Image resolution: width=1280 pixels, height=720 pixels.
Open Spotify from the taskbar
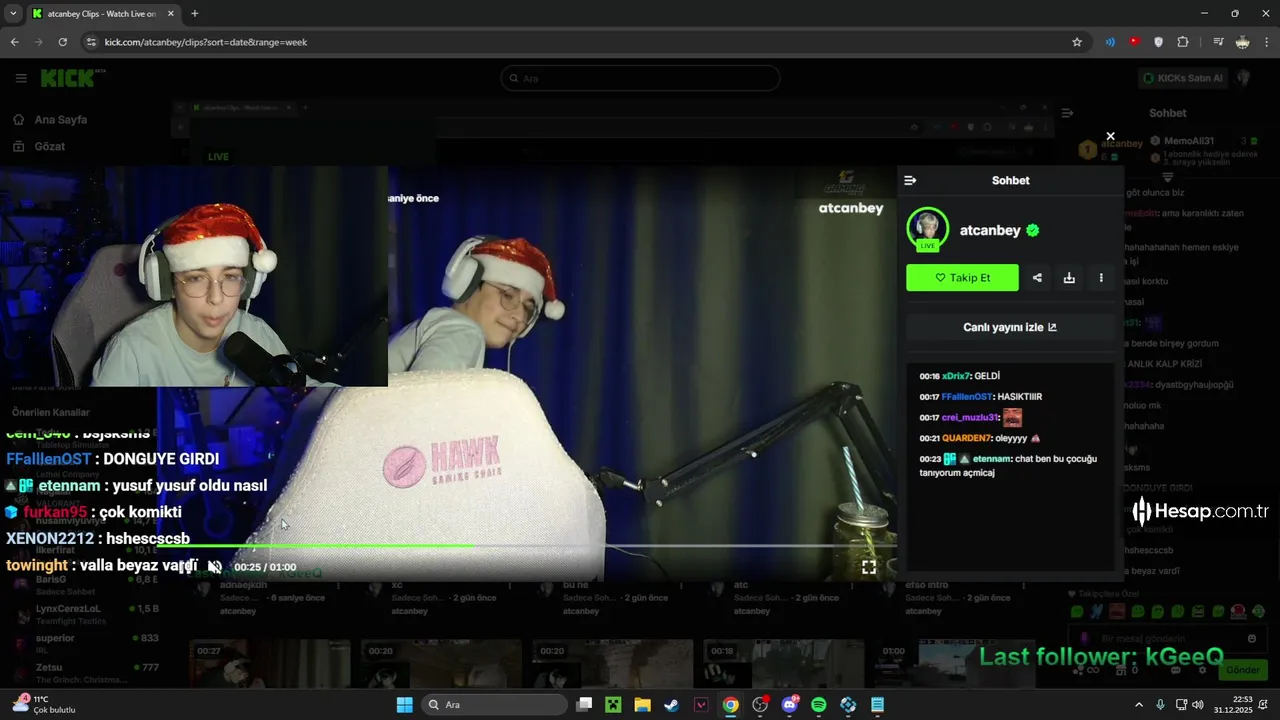tap(819, 705)
